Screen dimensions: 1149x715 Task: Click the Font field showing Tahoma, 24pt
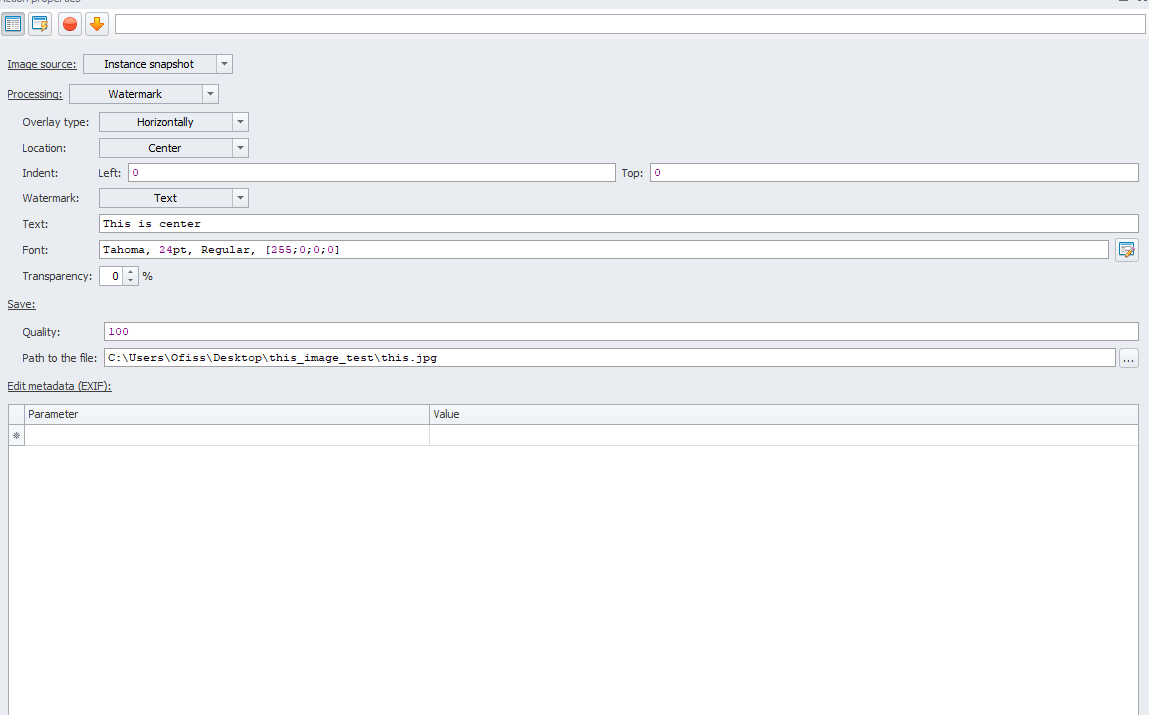tap(604, 250)
